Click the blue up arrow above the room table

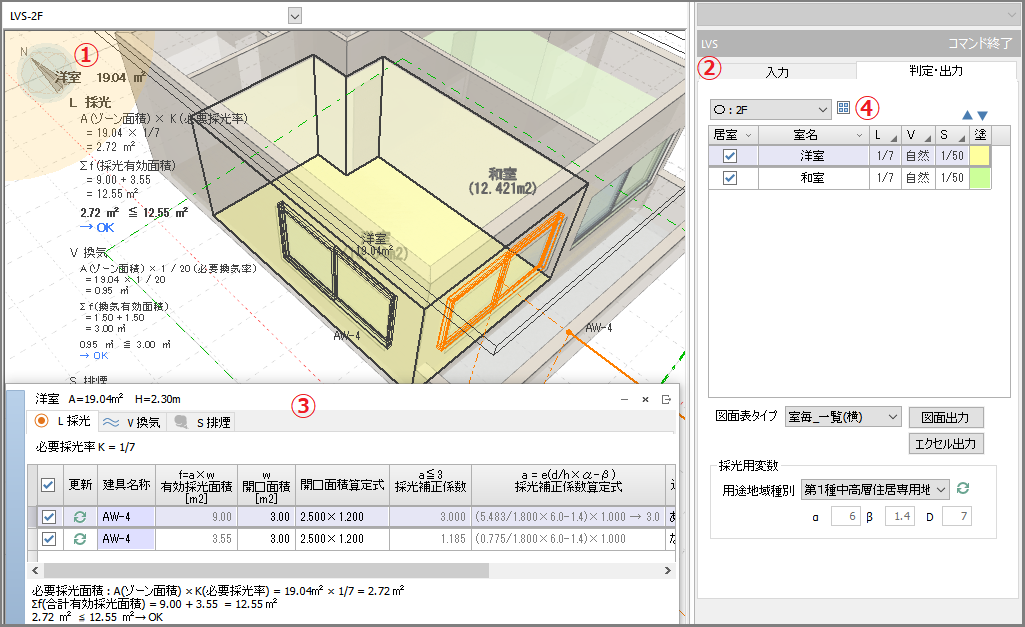tap(967, 116)
